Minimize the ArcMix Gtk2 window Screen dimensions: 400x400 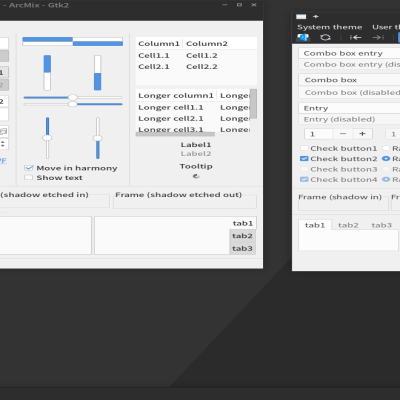(x=225, y=5)
